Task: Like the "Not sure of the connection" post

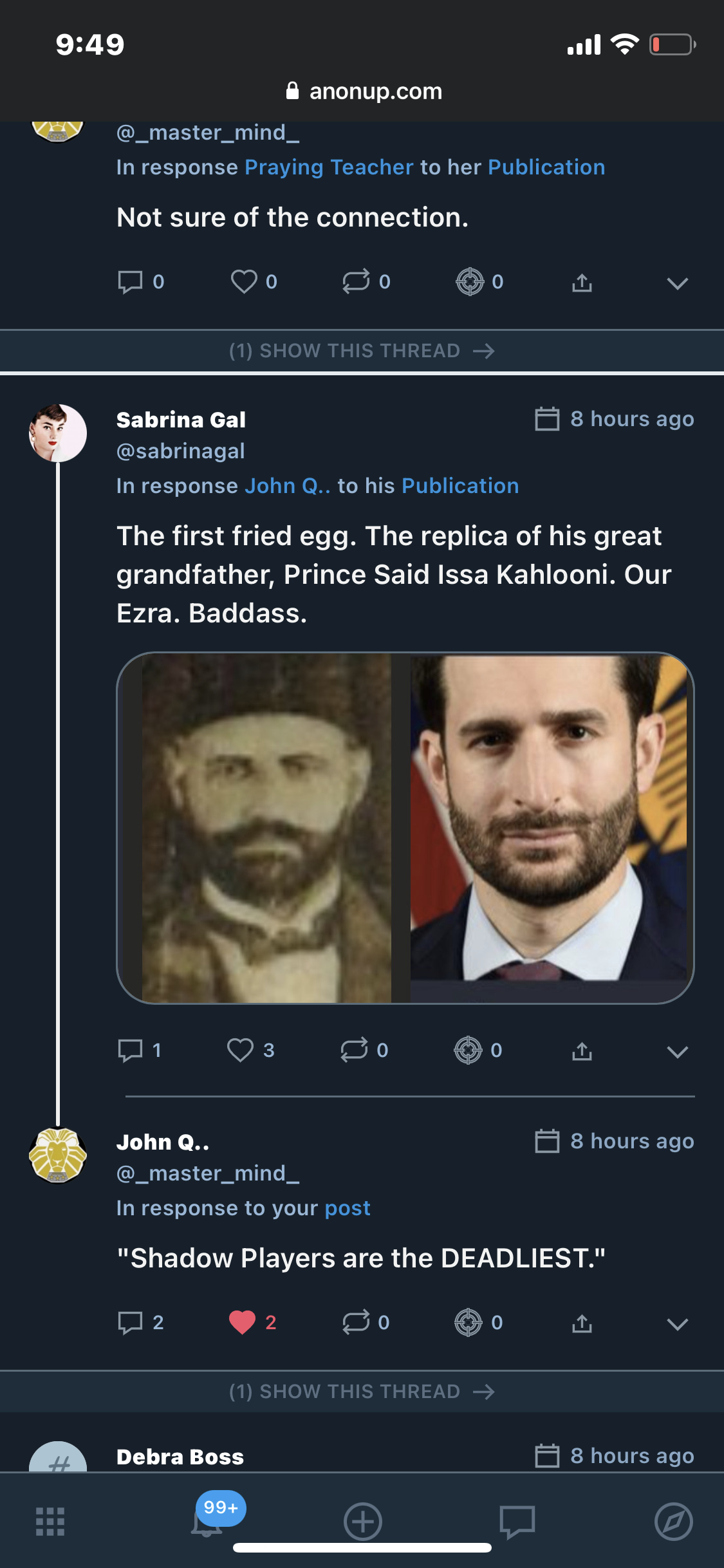Action: (244, 281)
